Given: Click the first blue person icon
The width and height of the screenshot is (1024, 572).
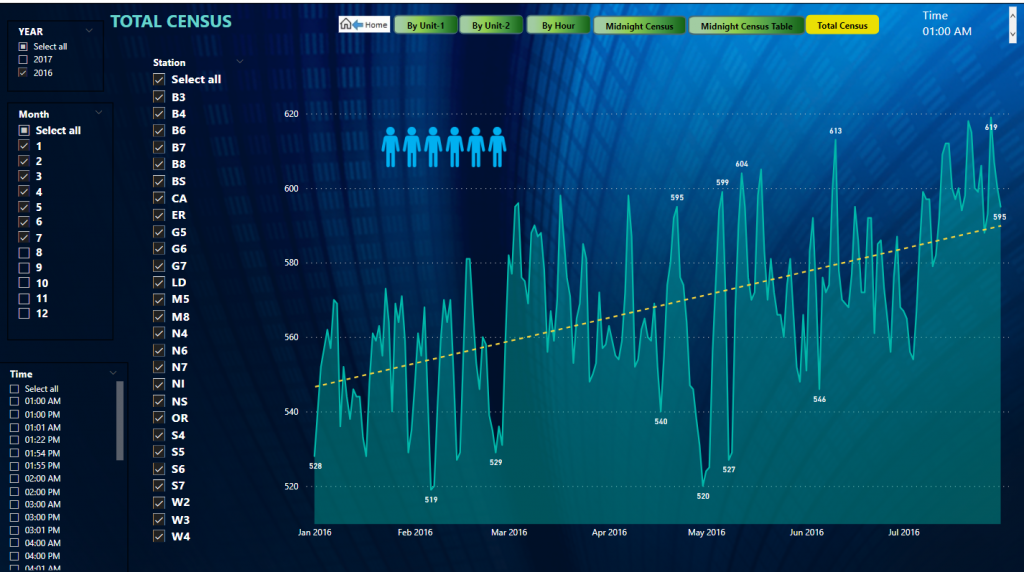Looking at the screenshot, I should tap(391, 146).
